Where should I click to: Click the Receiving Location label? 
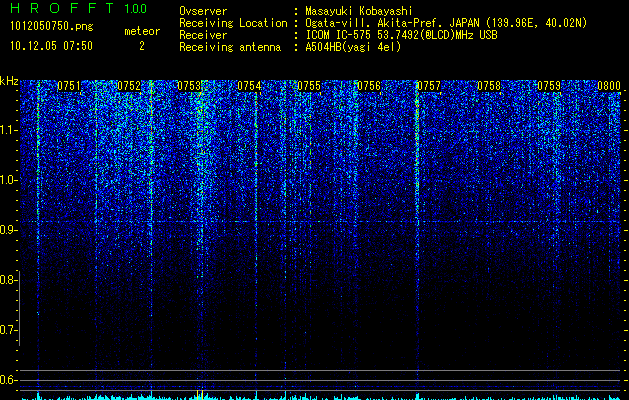tap(233, 23)
